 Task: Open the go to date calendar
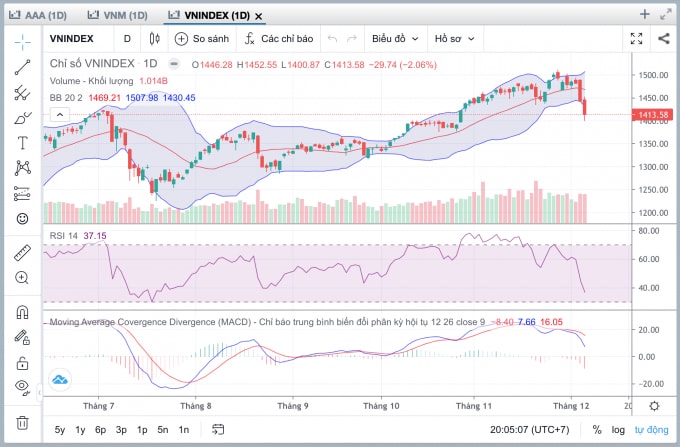[218, 429]
